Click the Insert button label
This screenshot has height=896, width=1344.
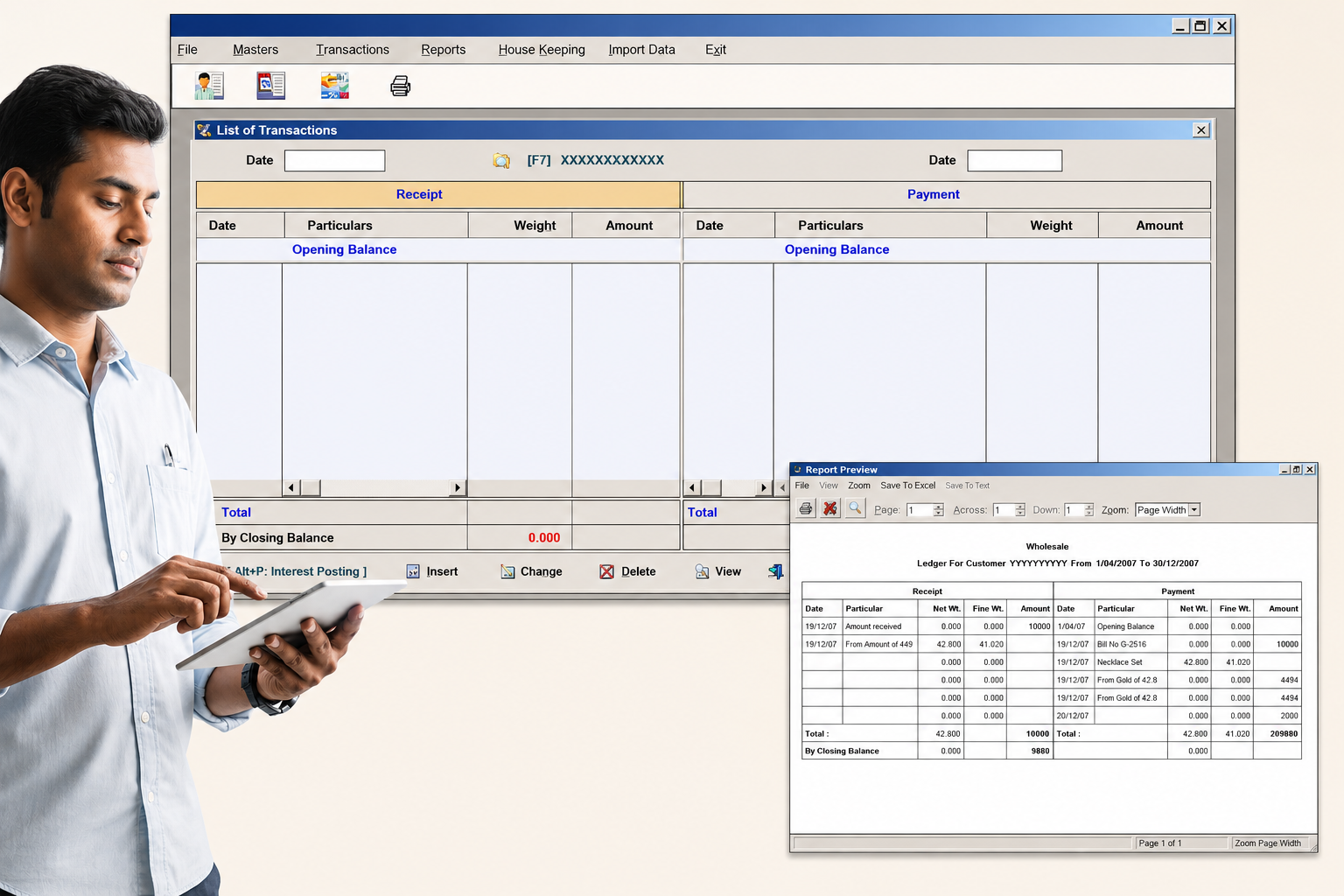[x=442, y=571]
